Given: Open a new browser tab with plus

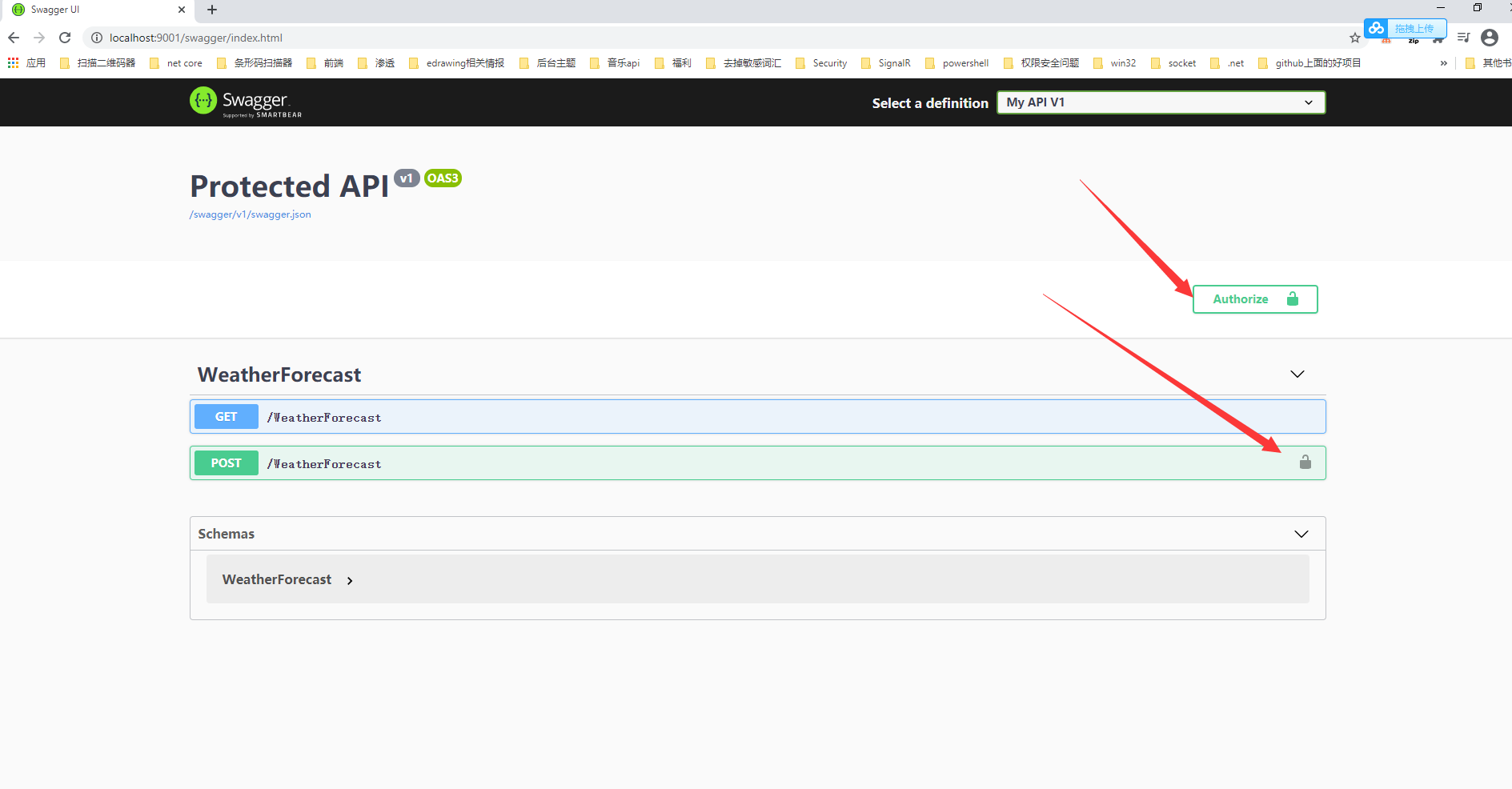Looking at the screenshot, I should pos(212,10).
